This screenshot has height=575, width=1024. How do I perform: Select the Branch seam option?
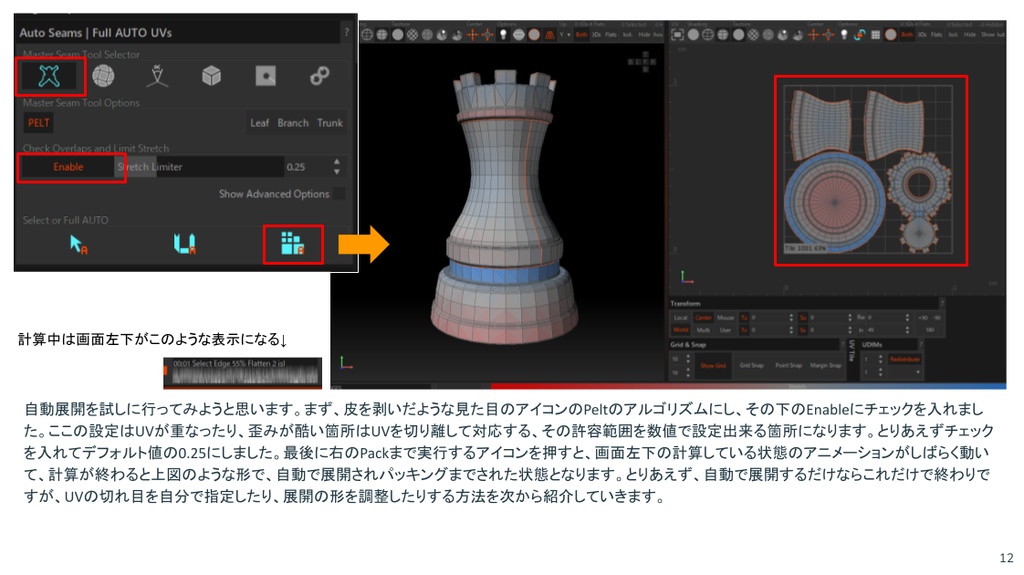click(293, 123)
